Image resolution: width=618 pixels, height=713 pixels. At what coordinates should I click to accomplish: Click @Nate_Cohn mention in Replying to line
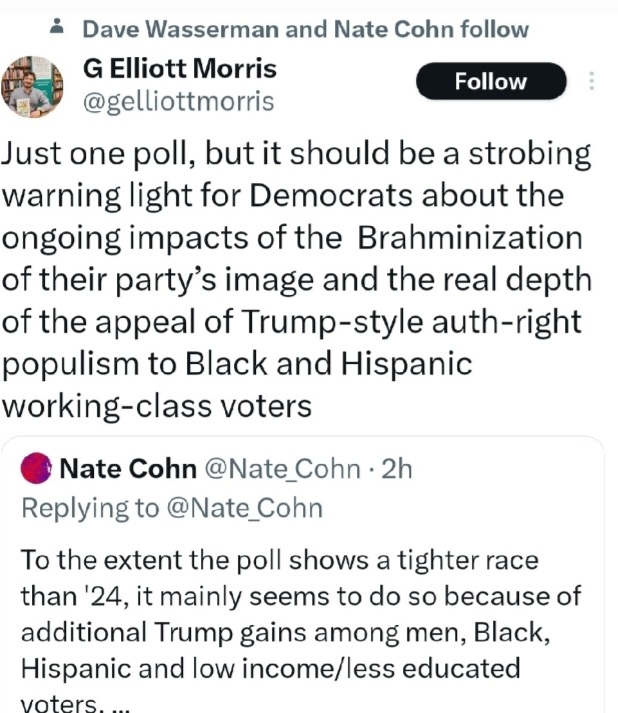(x=244, y=508)
